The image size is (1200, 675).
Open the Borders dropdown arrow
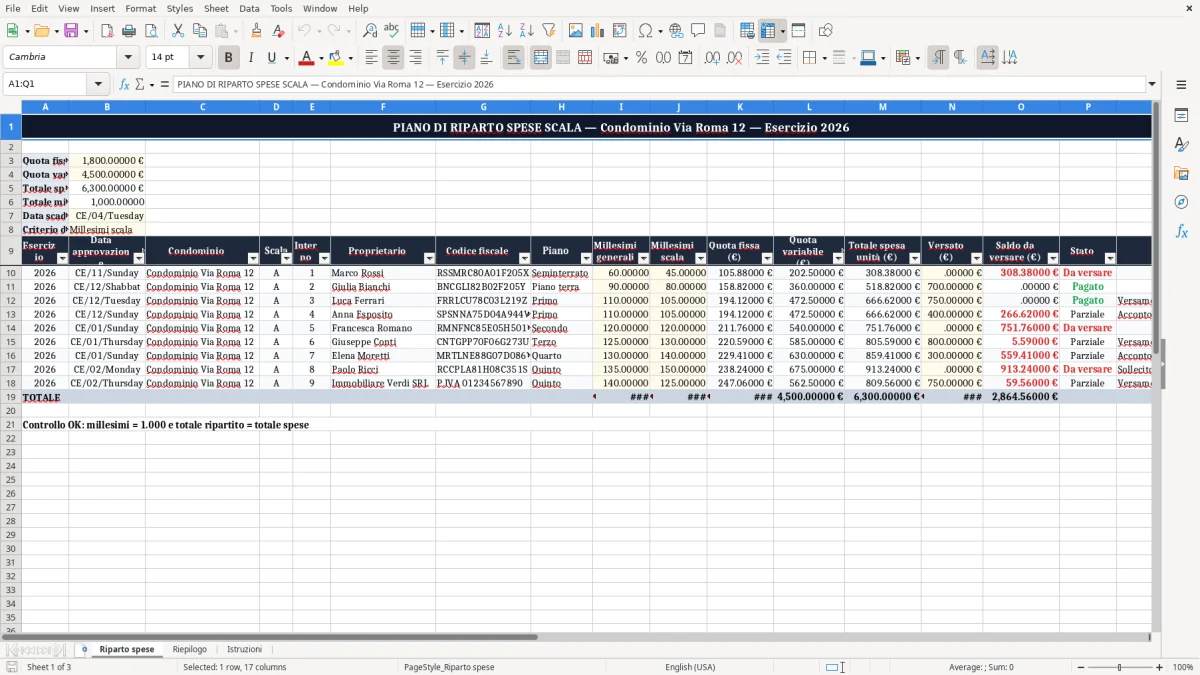[827, 58]
